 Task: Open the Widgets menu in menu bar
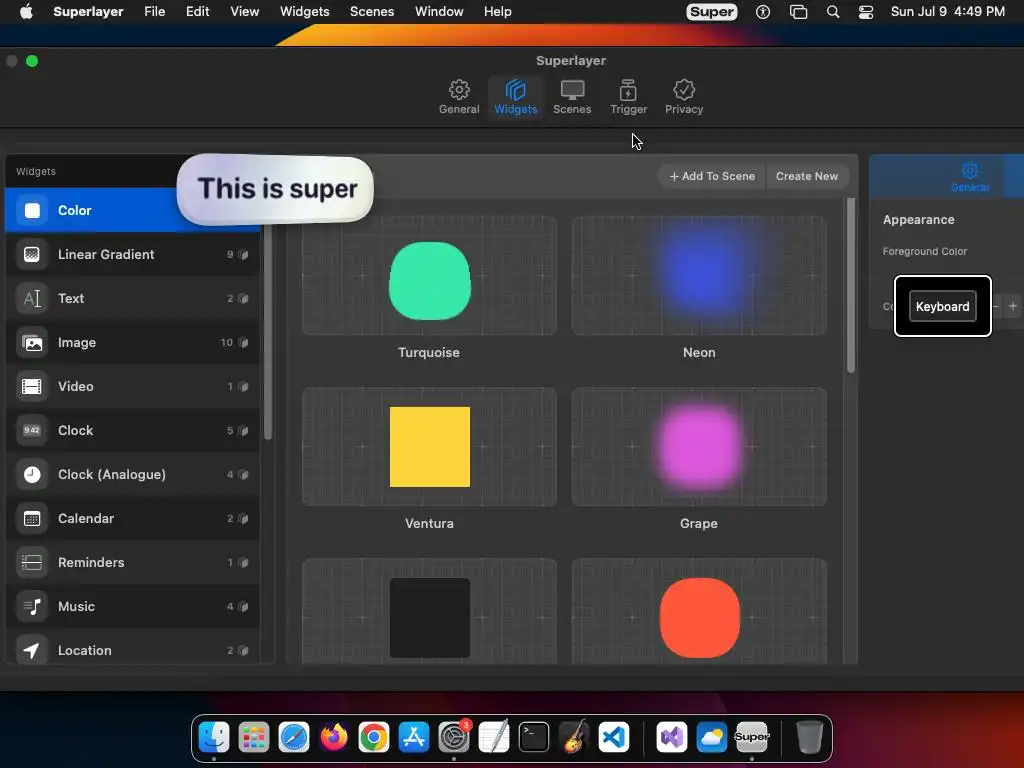[304, 12]
